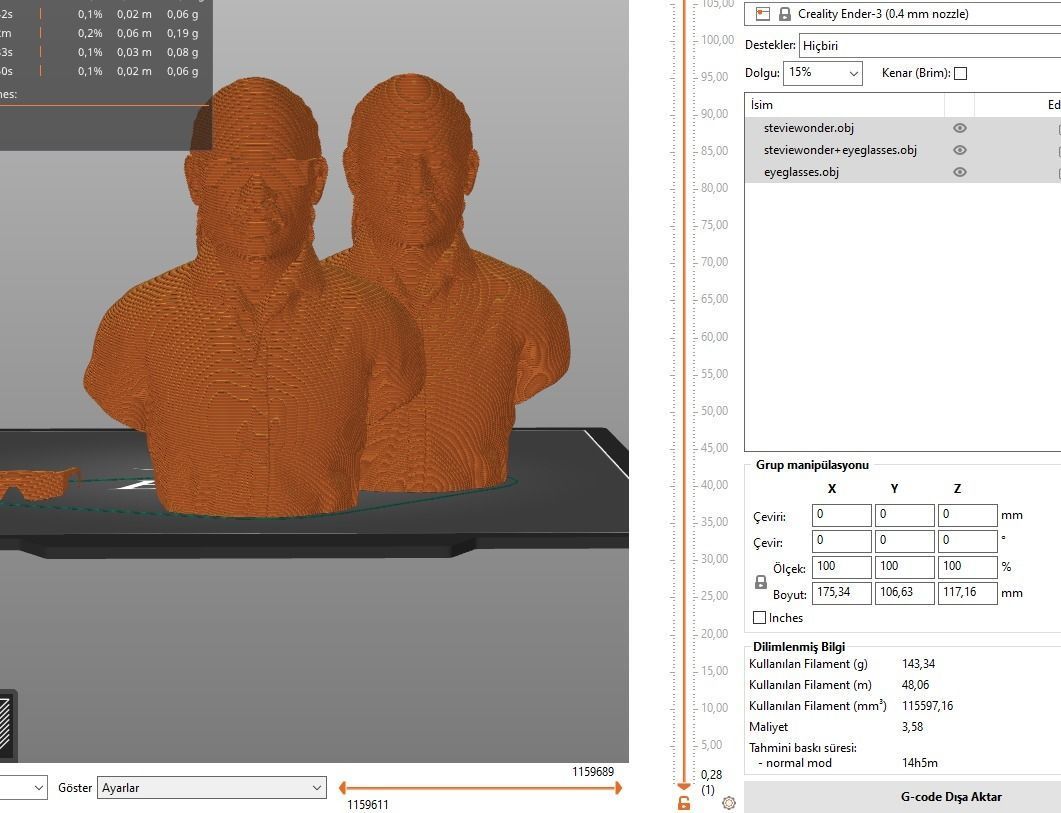The height and width of the screenshot is (813, 1061).
Task: Check the Inches checkbox
Action: tap(759, 617)
